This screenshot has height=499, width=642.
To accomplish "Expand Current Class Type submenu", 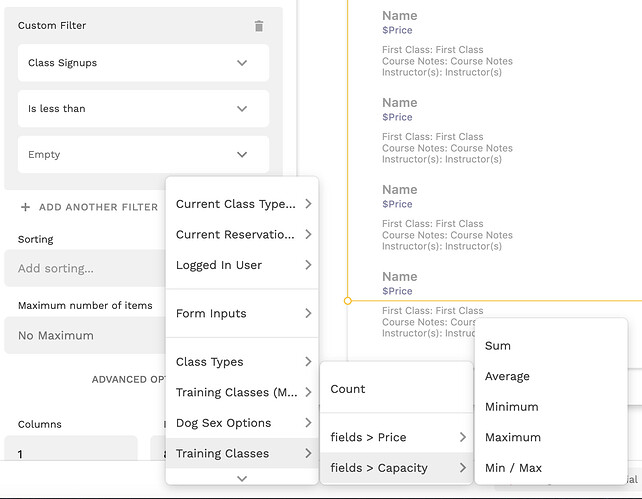I will tap(242, 204).
